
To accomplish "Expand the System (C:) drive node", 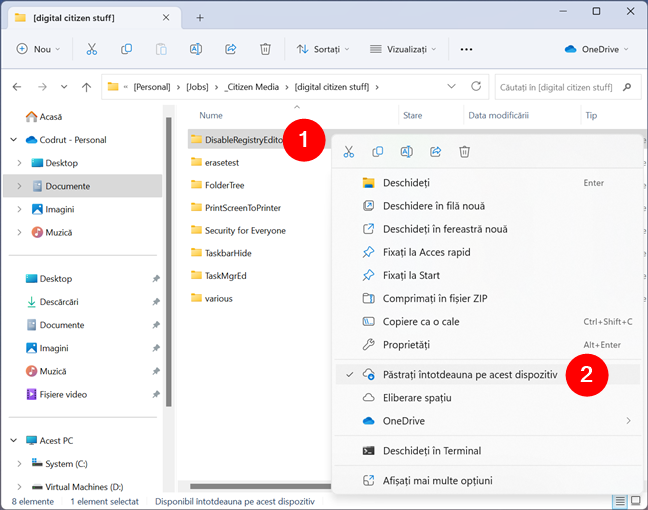I will coord(19,464).
